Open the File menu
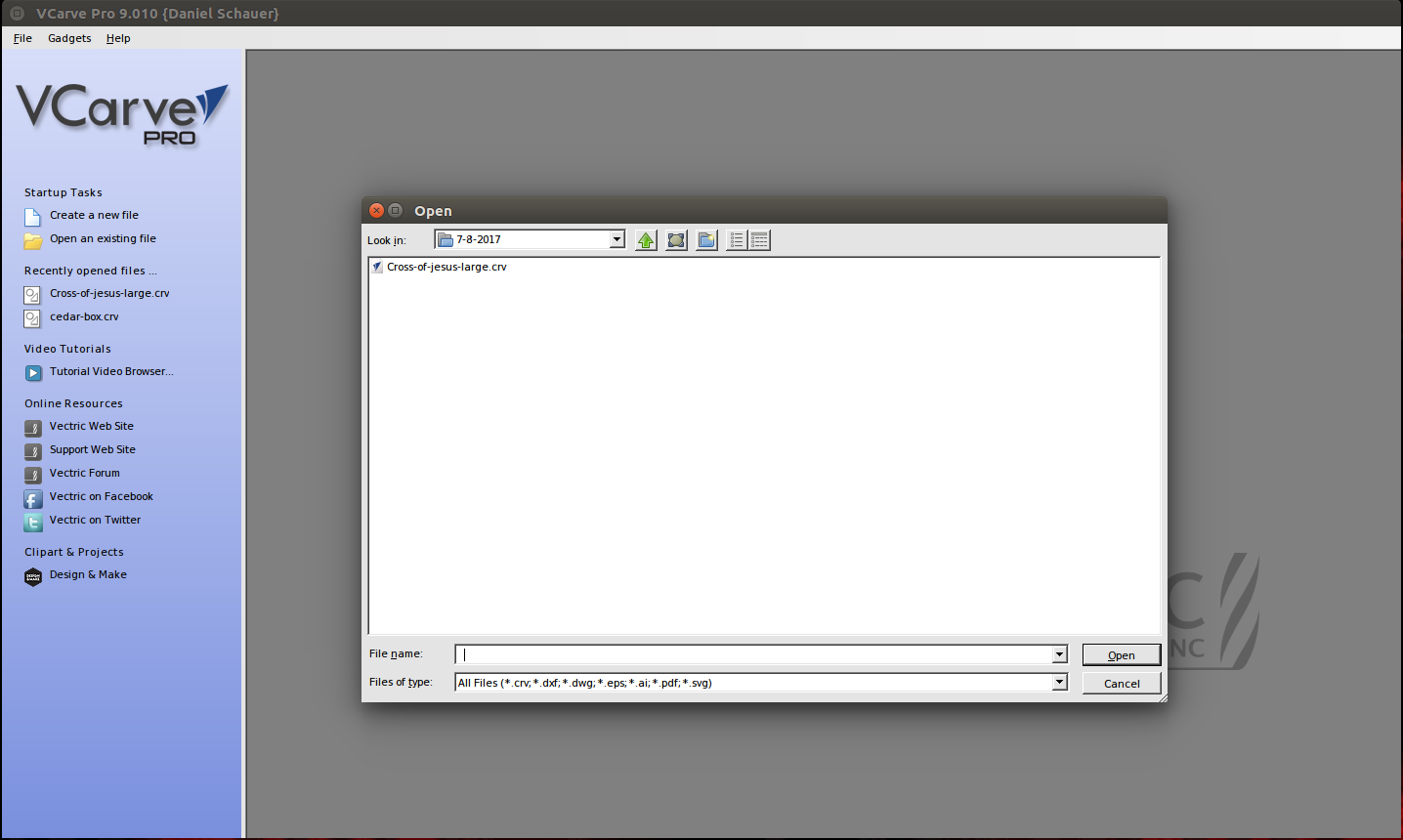The image size is (1403, 840). (x=21, y=38)
